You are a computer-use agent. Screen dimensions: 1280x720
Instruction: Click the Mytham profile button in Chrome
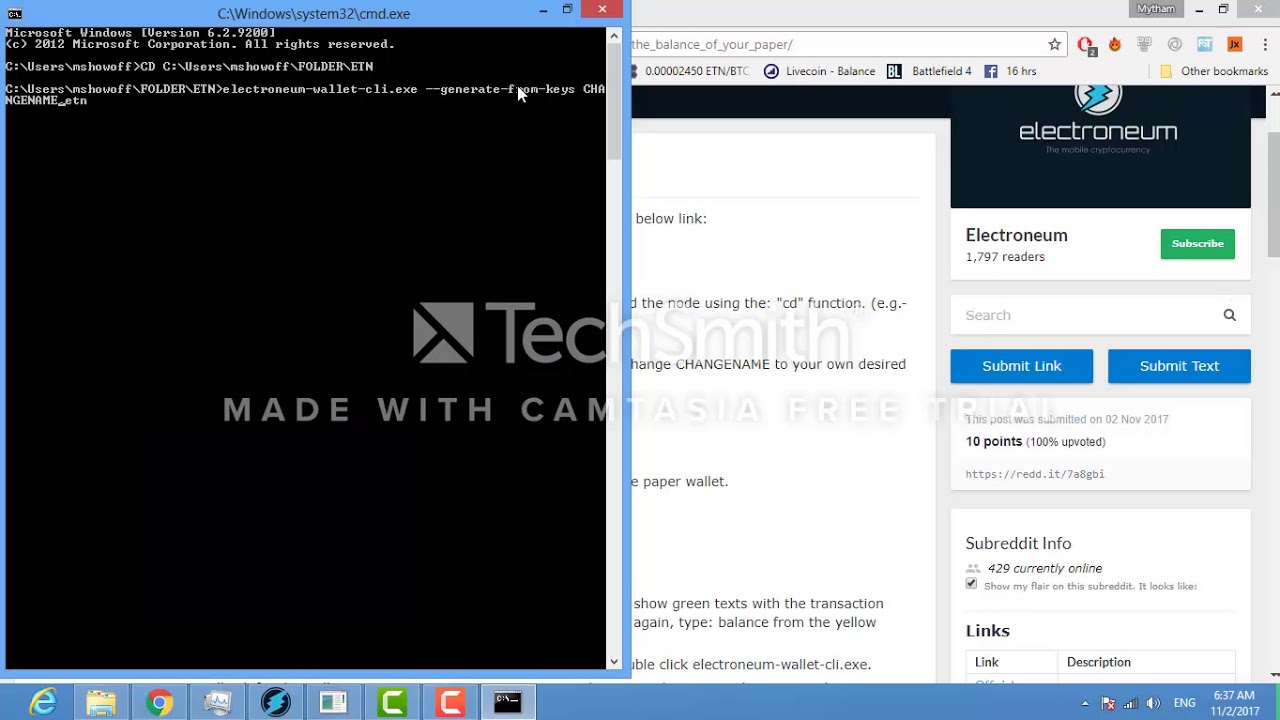pyautogui.click(x=1155, y=9)
